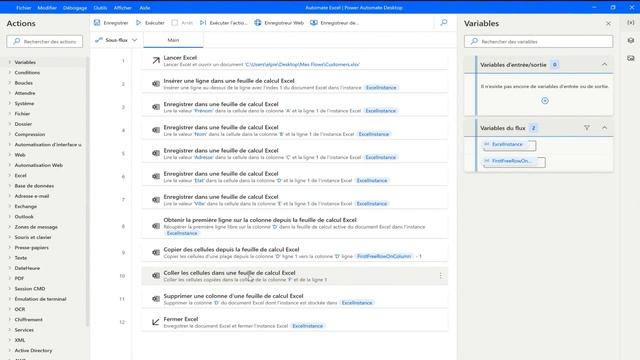
Task: Open the Chiffrement actions category
Action: tap(29, 320)
